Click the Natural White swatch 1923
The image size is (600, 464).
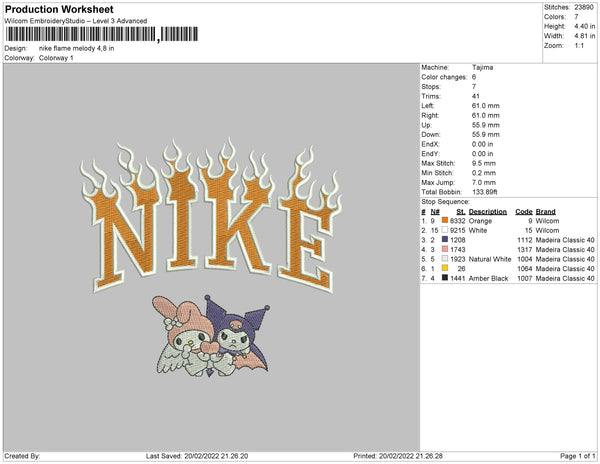click(x=445, y=259)
